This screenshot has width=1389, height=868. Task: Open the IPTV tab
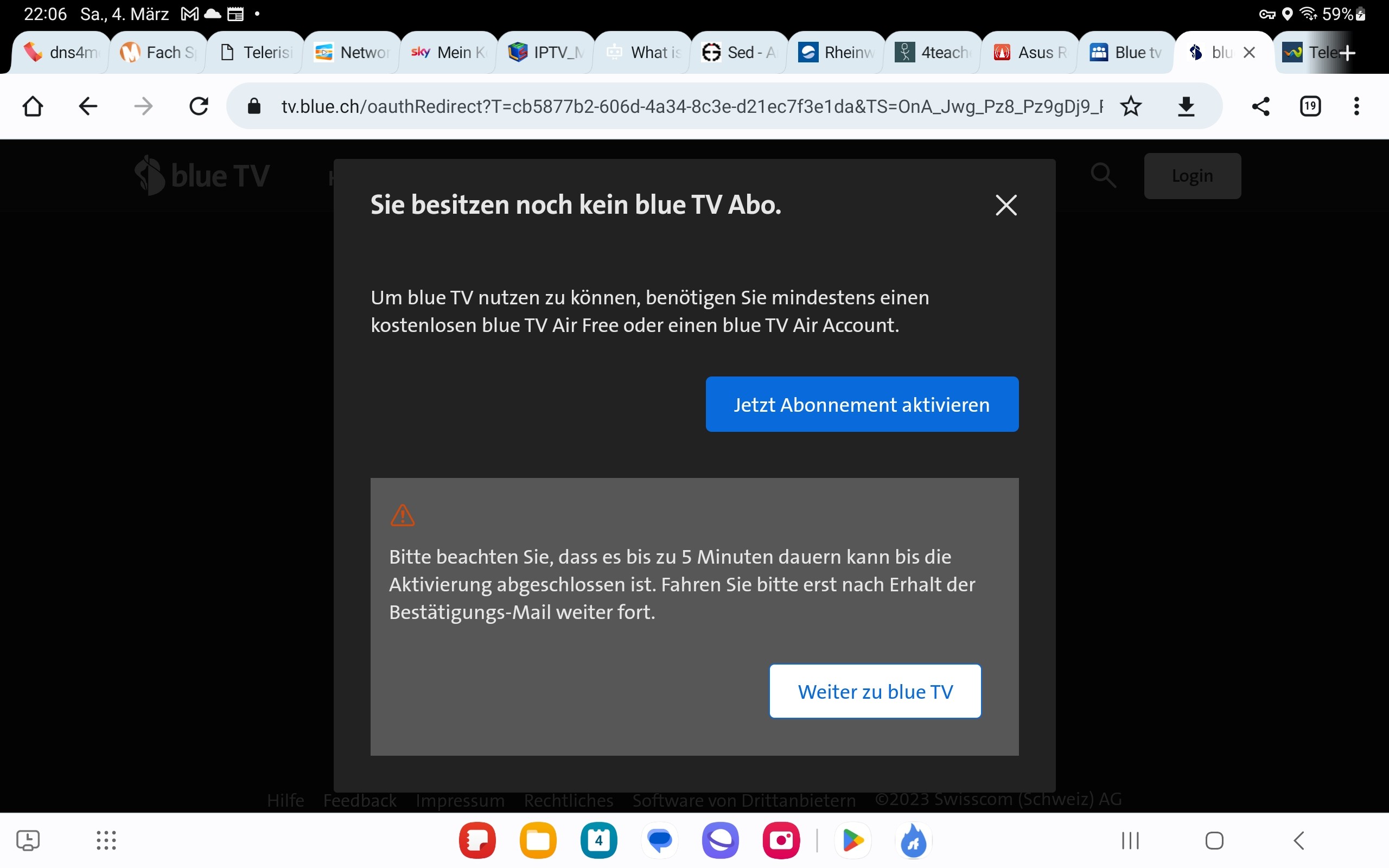(x=545, y=53)
